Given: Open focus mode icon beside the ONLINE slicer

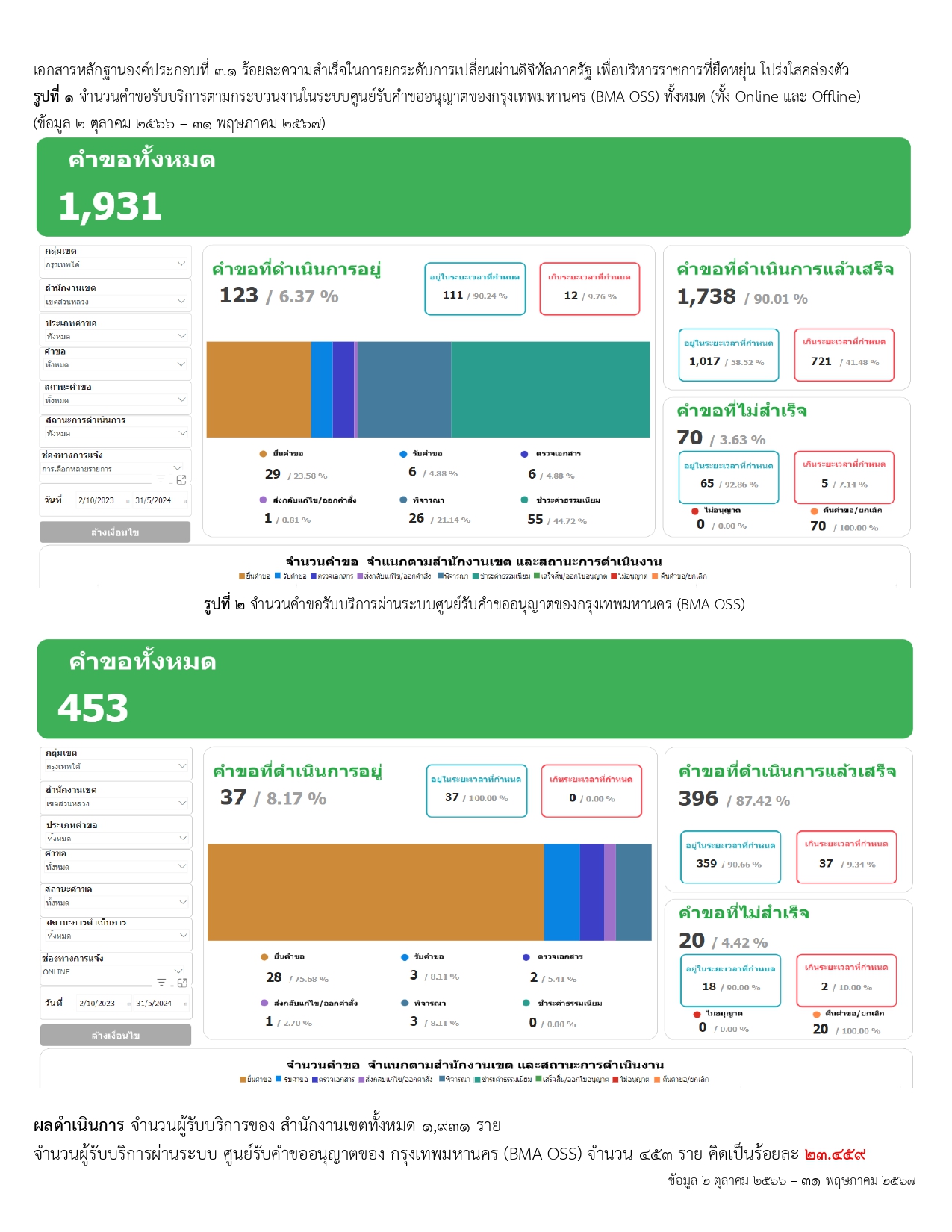Looking at the screenshot, I should point(181,983).
